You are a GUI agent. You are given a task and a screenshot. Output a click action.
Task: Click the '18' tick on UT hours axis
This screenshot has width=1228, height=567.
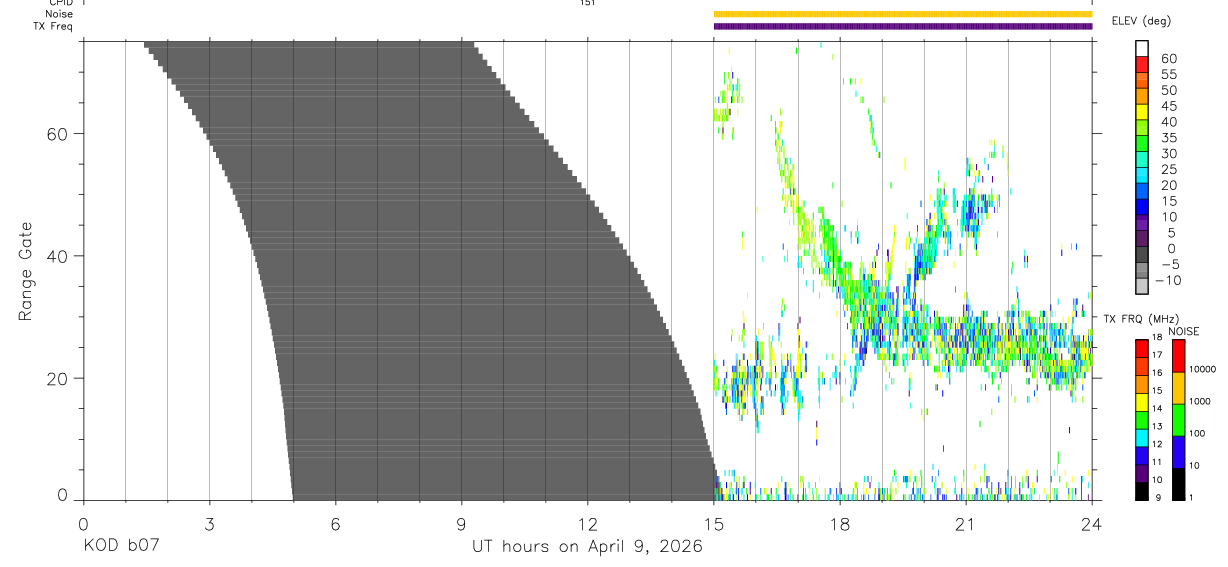click(x=839, y=524)
